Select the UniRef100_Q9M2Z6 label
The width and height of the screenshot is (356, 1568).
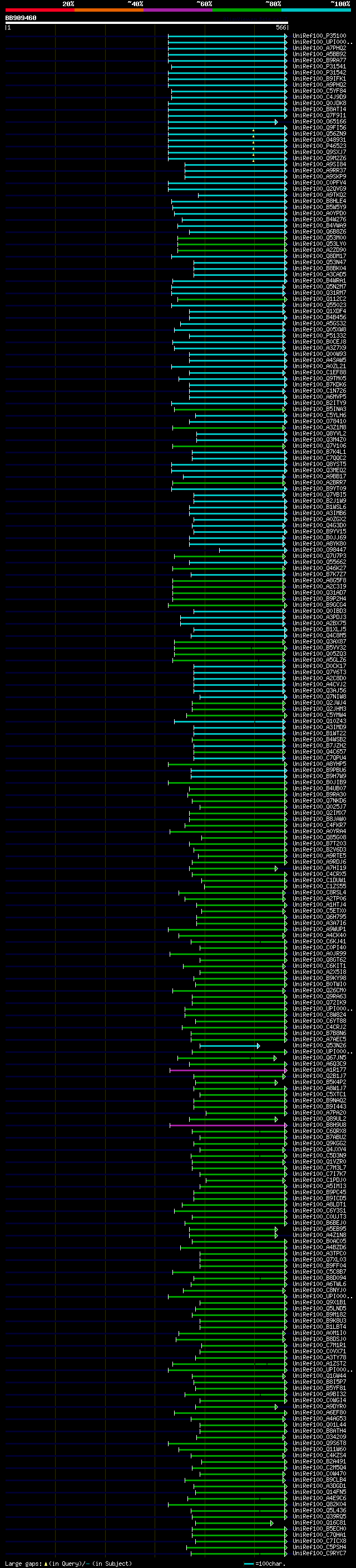click(x=319, y=159)
